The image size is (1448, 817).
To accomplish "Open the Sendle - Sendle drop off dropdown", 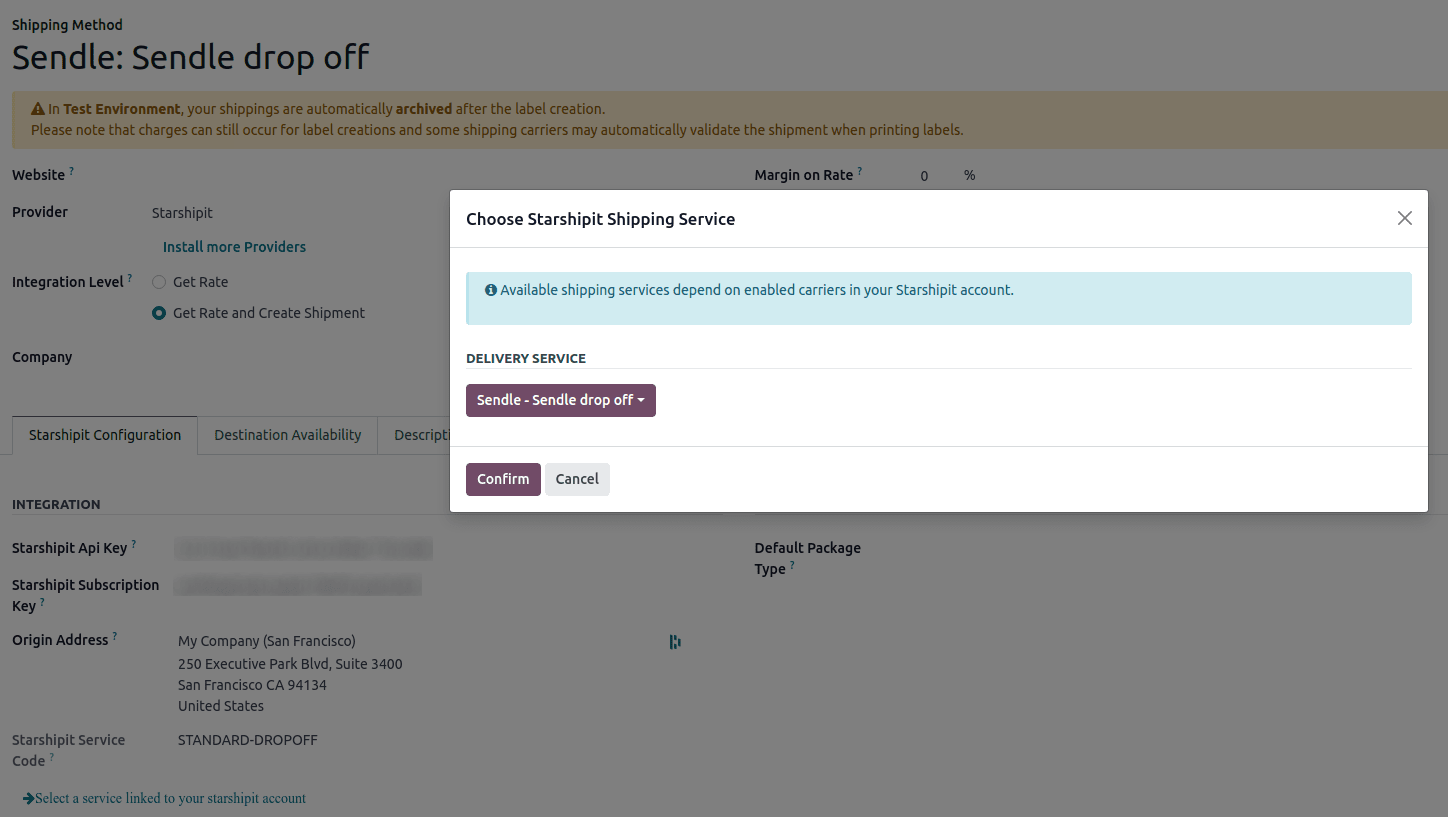I will [x=560, y=400].
